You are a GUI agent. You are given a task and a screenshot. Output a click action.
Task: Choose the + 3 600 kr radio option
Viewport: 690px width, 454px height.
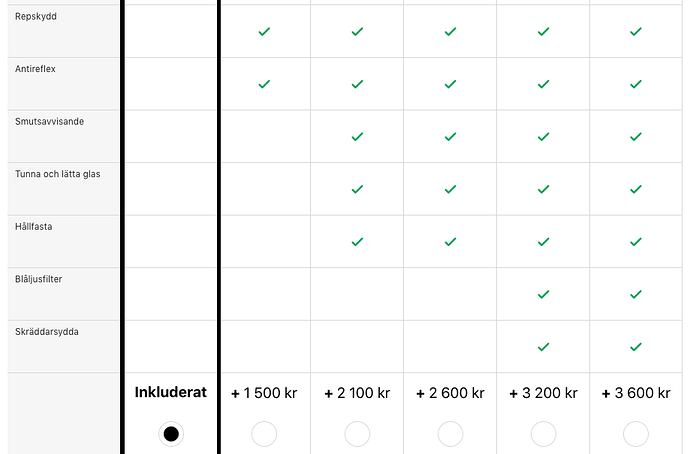[x=636, y=433]
